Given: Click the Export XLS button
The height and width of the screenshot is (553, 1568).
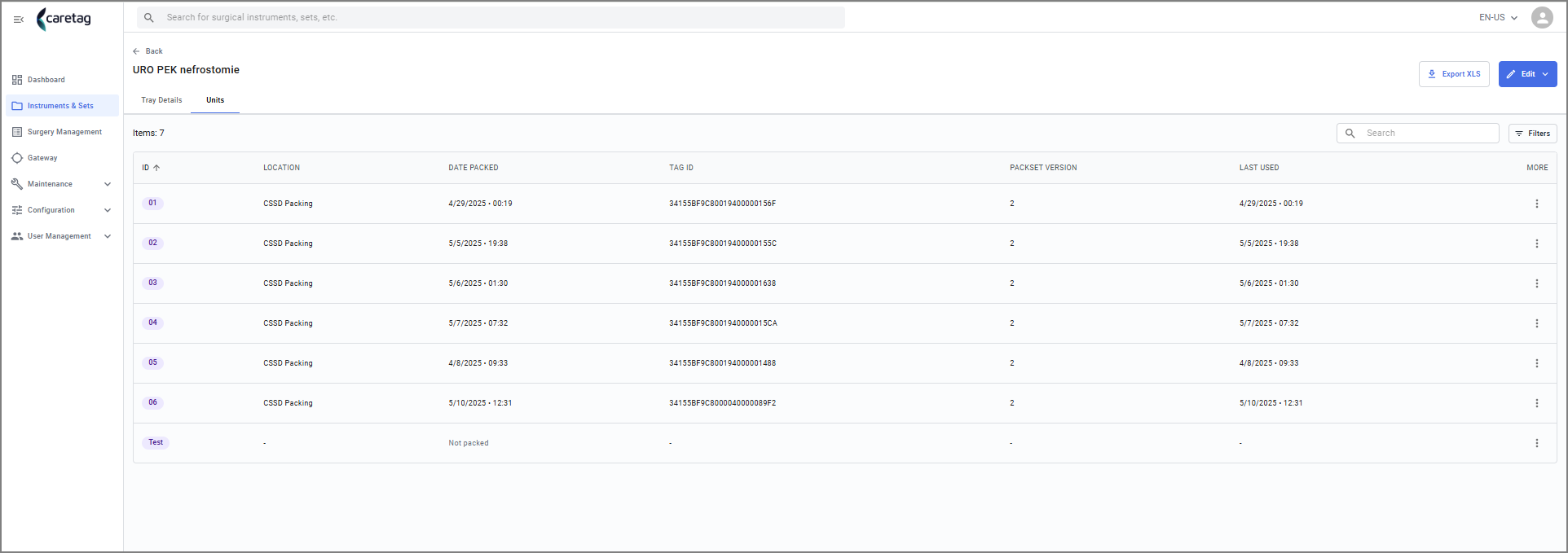Looking at the screenshot, I should [1454, 74].
